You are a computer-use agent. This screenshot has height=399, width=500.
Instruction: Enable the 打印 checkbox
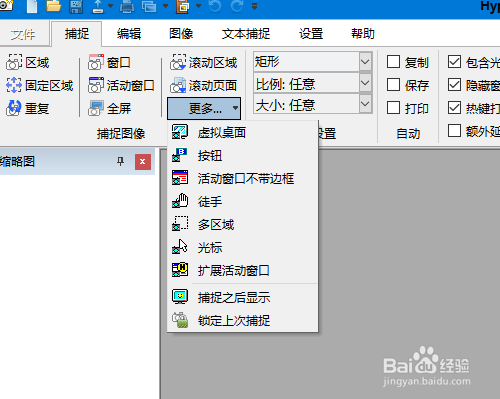tap(393, 108)
